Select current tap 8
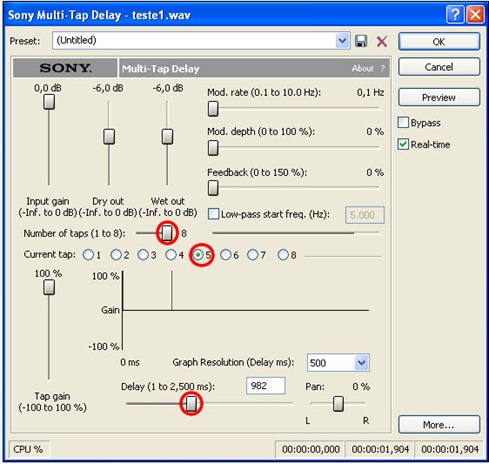489x464 pixels. (283, 255)
